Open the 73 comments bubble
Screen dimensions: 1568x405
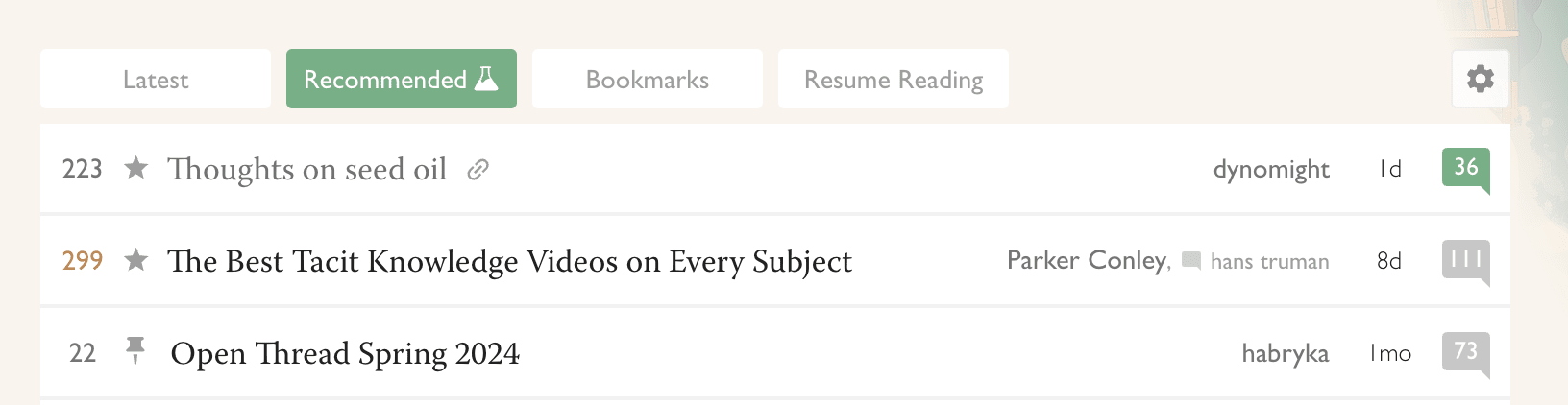tap(1466, 354)
